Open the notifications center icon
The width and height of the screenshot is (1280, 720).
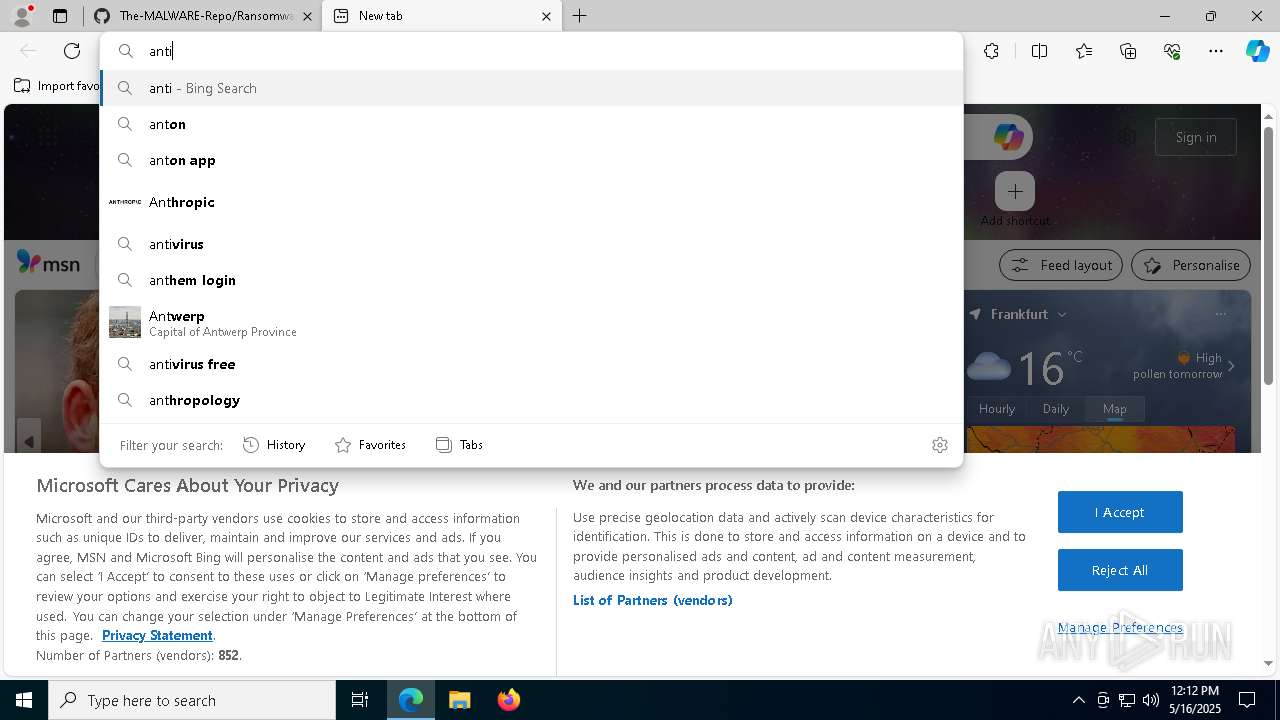pos(1247,700)
